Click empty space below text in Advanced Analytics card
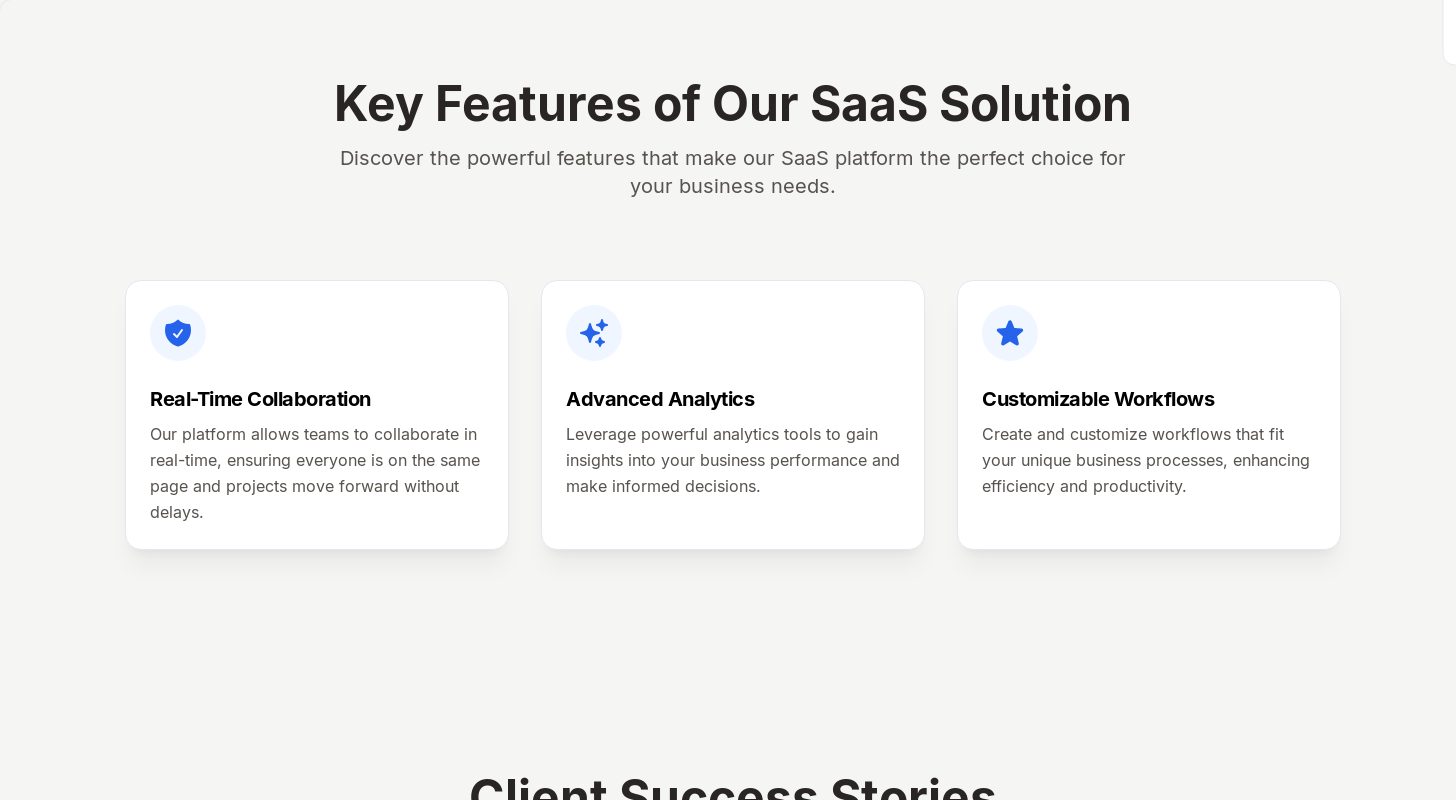Viewport: 1456px width, 800px height. tap(732, 523)
